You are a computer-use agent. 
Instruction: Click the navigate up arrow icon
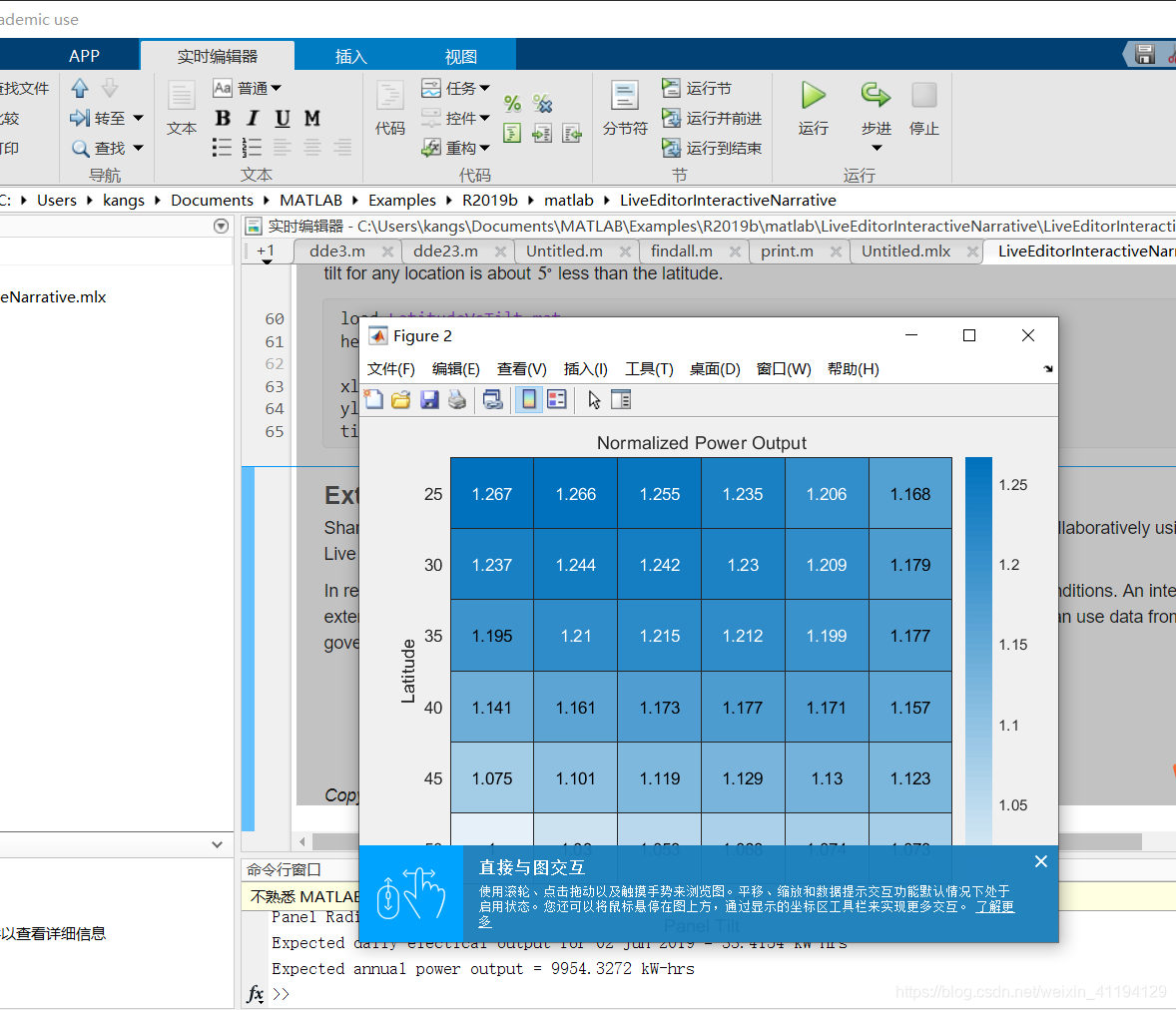coord(80,88)
